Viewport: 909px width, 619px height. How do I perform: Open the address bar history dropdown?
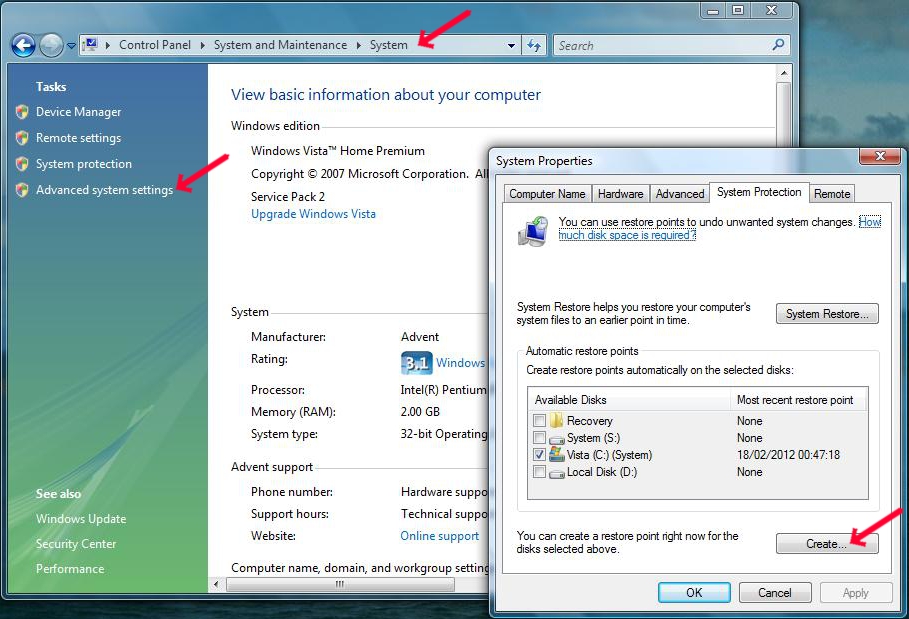point(511,45)
